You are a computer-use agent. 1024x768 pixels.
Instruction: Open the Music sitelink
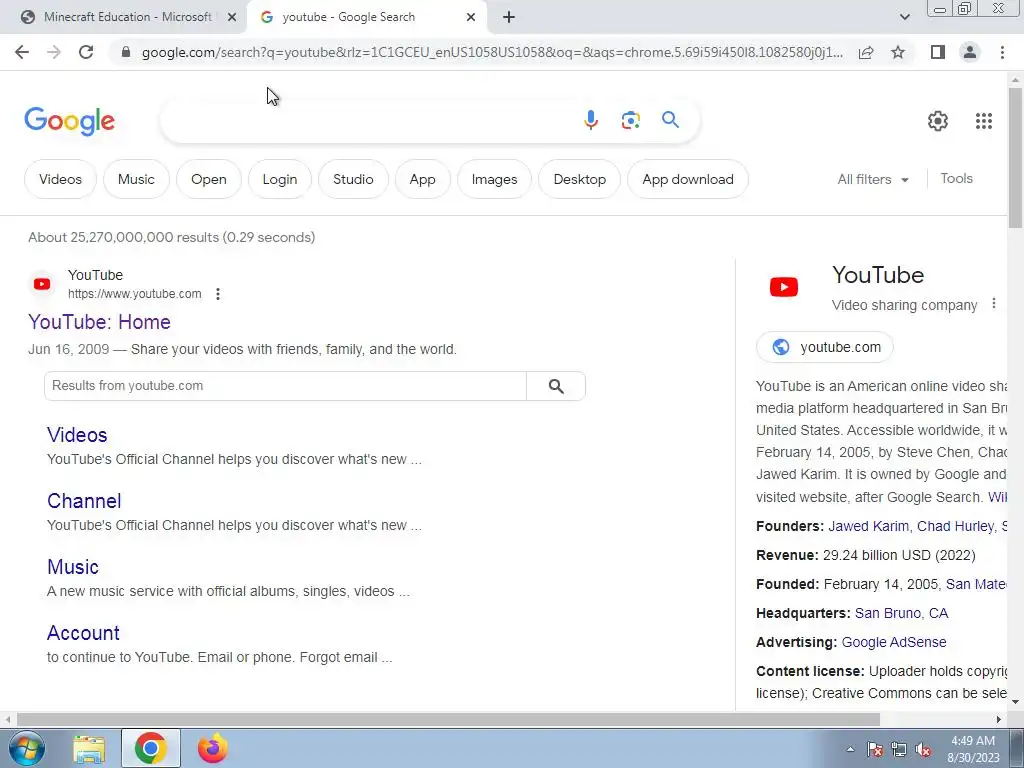[72, 567]
